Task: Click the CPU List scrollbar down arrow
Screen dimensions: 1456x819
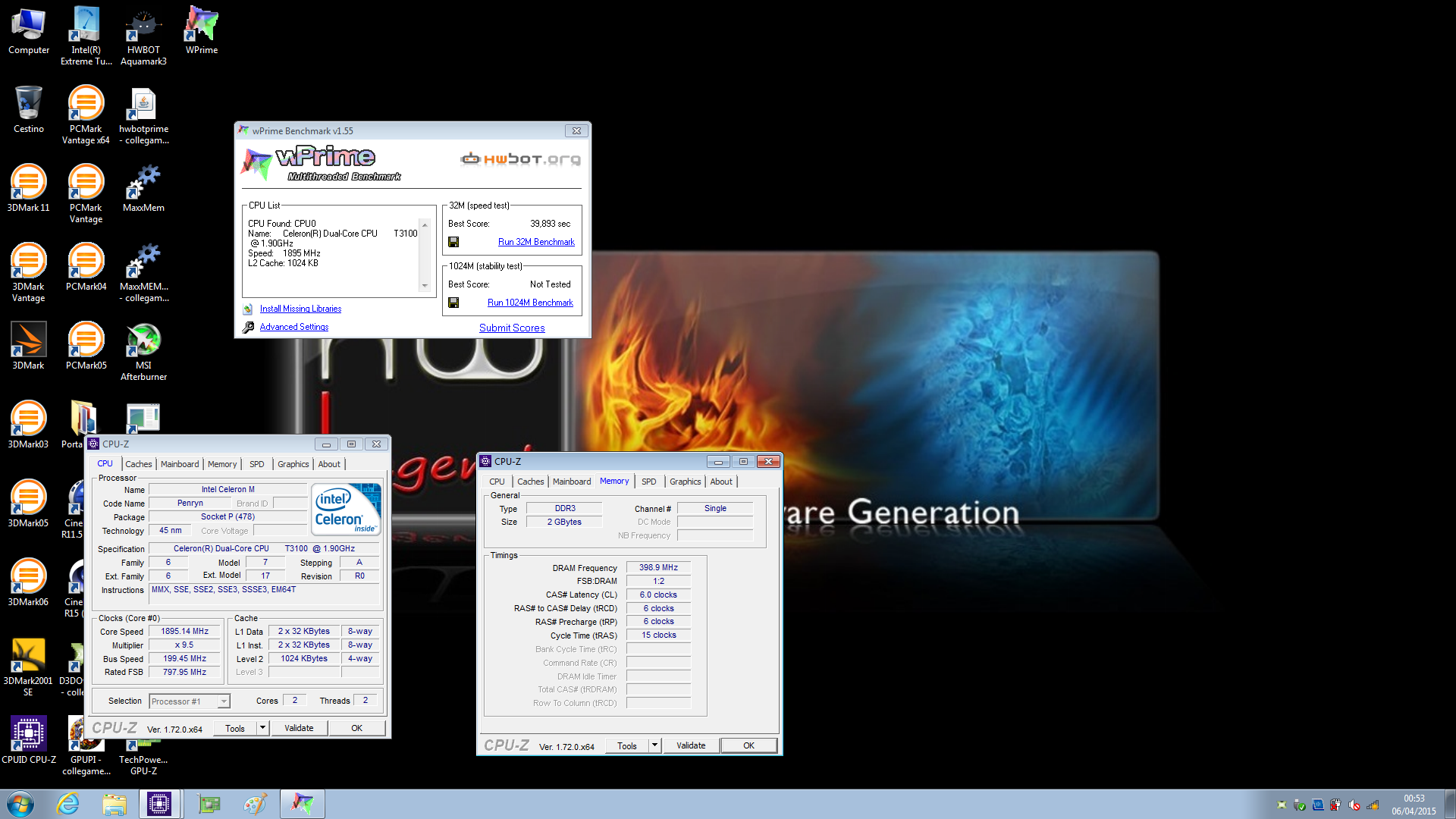Action: click(x=425, y=286)
